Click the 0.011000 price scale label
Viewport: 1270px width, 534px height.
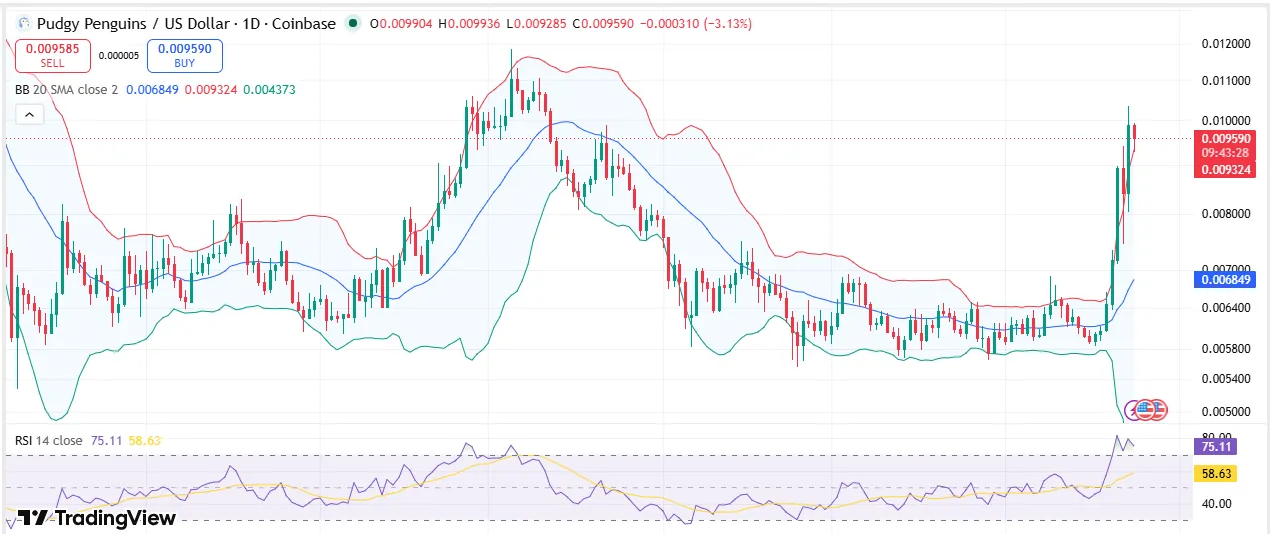pyautogui.click(x=1225, y=80)
